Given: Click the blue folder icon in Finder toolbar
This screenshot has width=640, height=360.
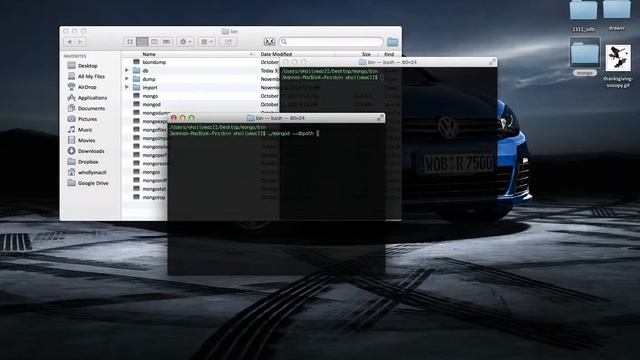Looking at the screenshot, I should pyautogui.click(x=392, y=42).
